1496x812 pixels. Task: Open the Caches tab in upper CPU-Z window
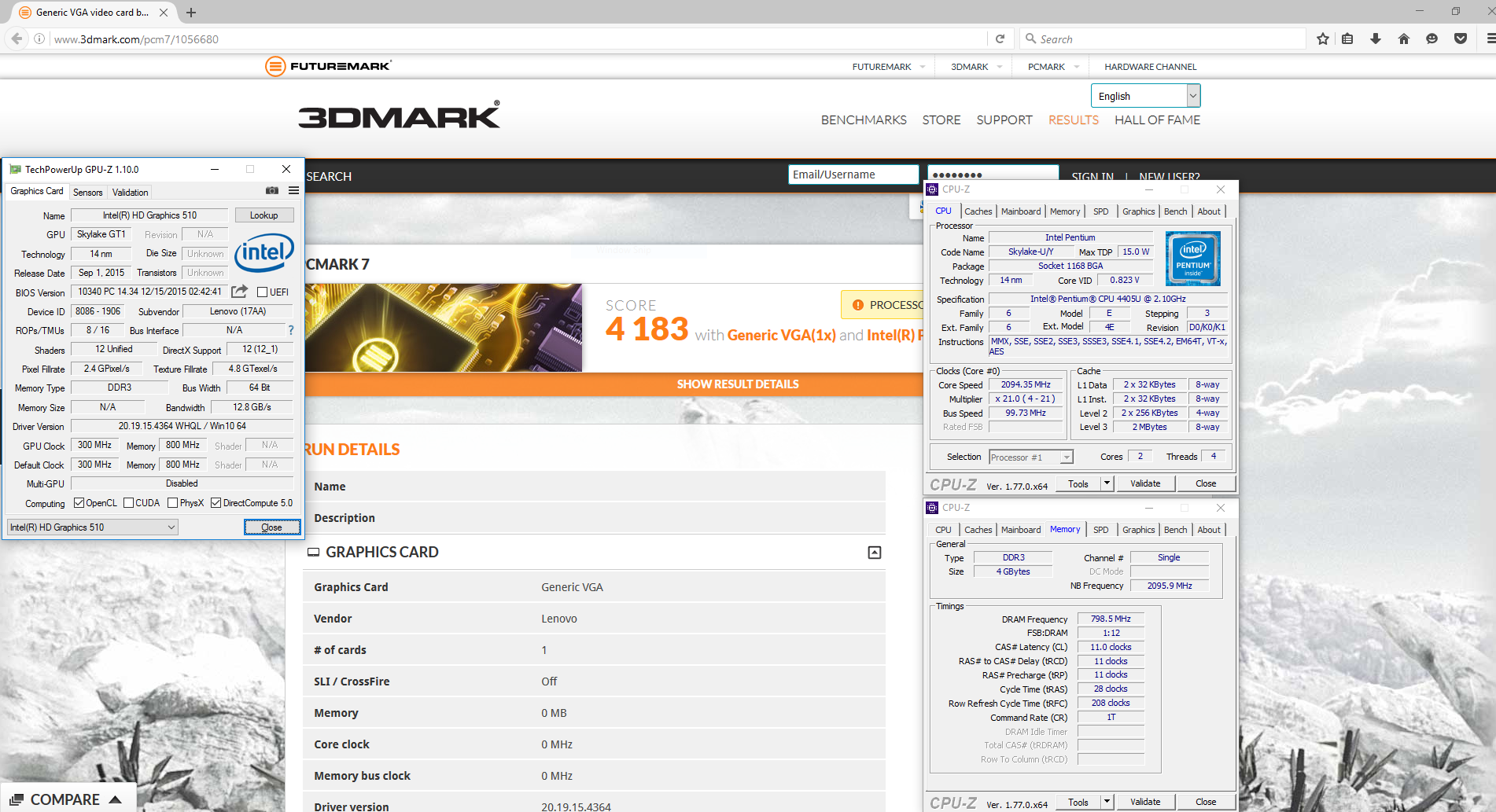point(978,211)
